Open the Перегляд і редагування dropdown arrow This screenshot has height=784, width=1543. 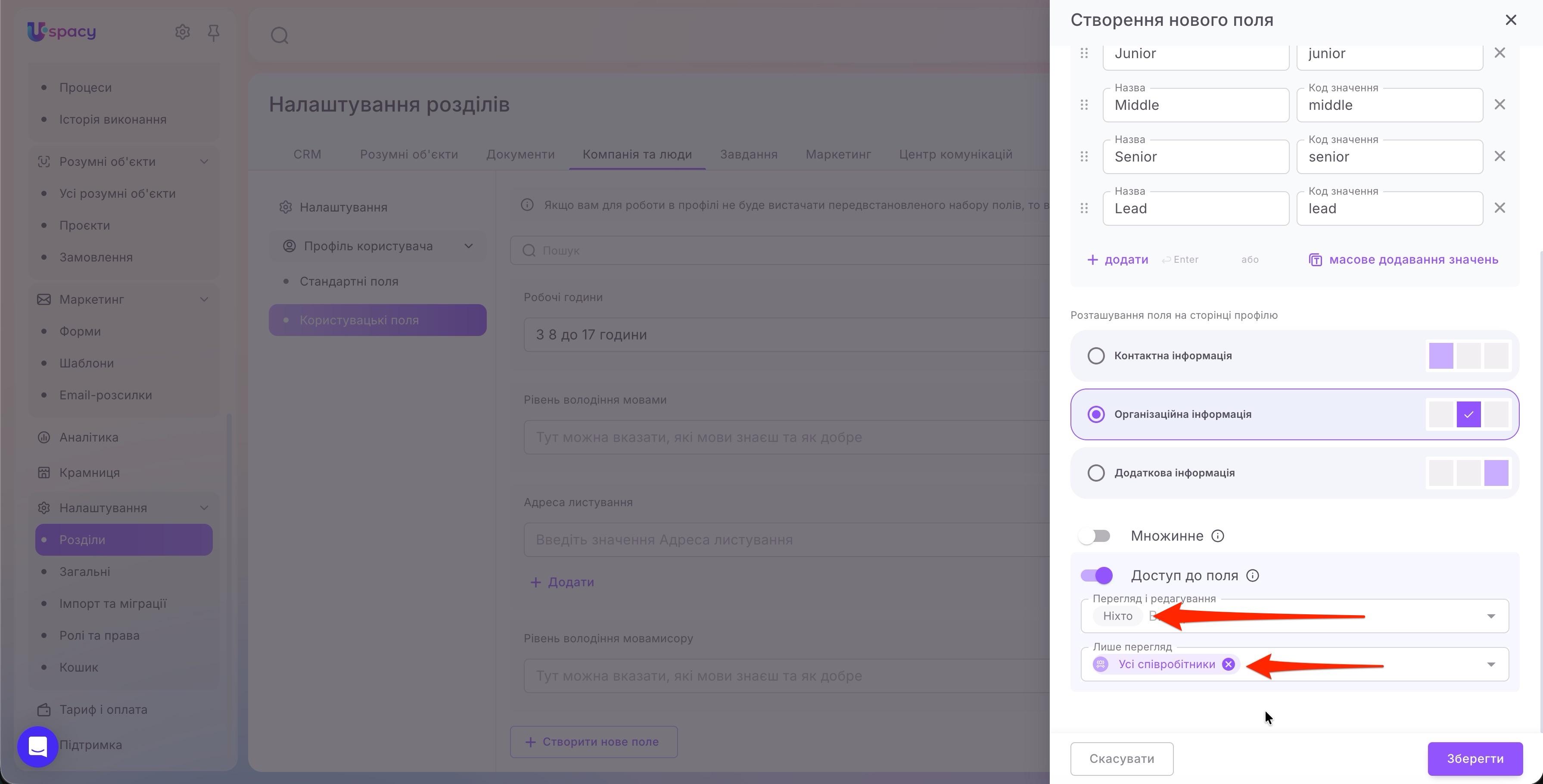[x=1490, y=616]
